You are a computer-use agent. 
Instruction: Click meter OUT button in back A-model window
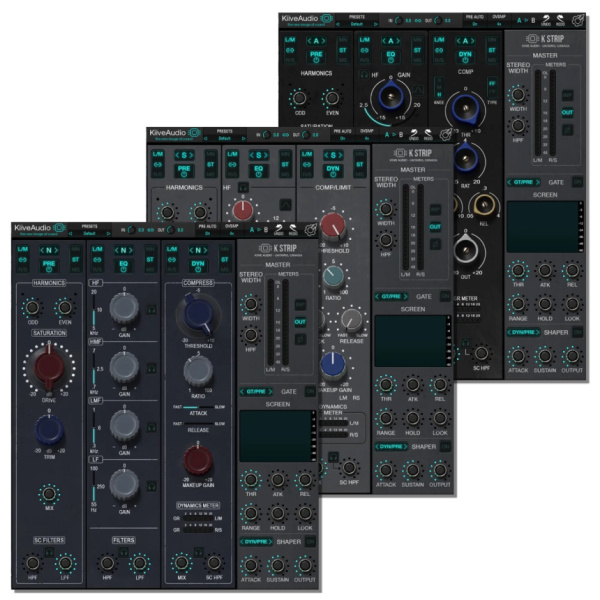tap(567, 112)
